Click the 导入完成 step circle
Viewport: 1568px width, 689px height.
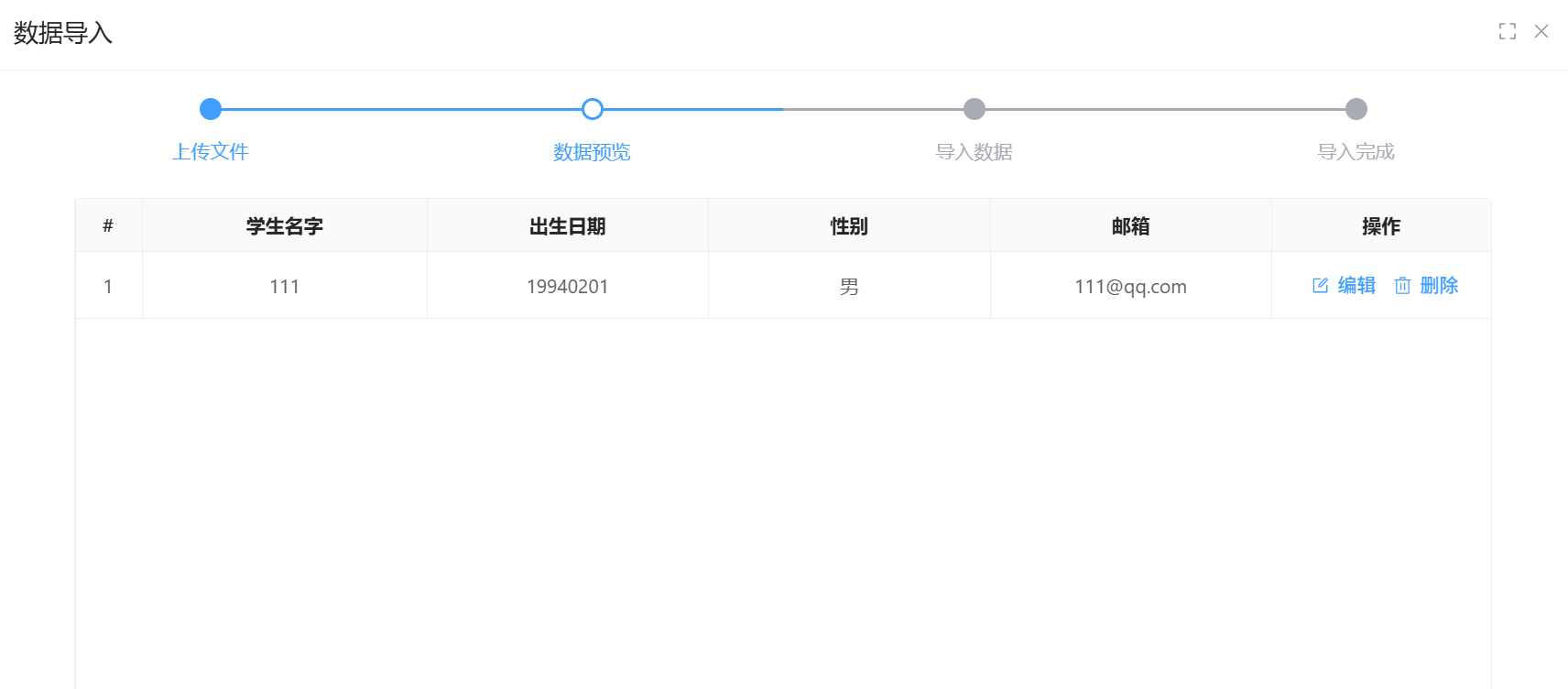point(1356,109)
